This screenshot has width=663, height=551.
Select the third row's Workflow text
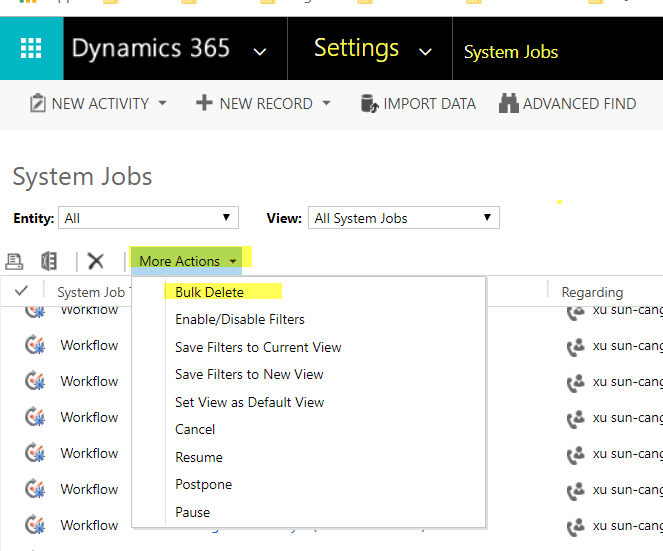89,381
